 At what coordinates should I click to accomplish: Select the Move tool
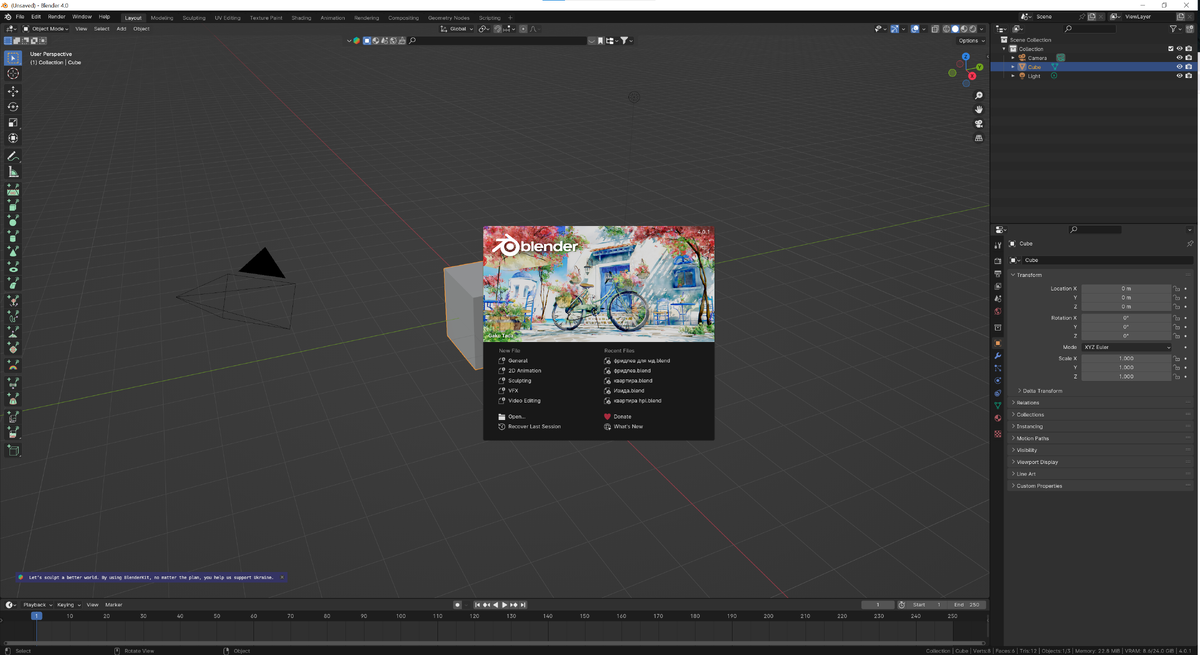point(13,91)
